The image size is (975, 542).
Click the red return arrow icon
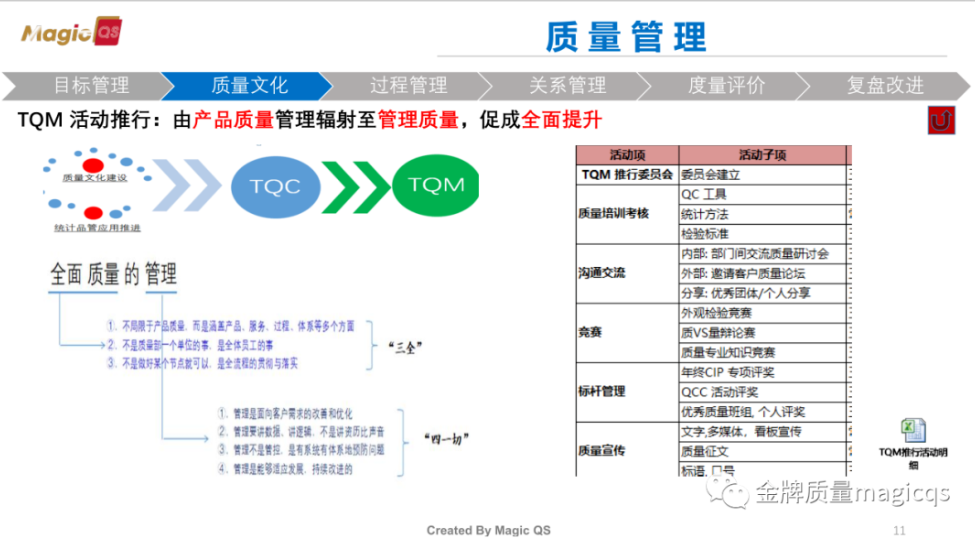[x=941, y=121]
